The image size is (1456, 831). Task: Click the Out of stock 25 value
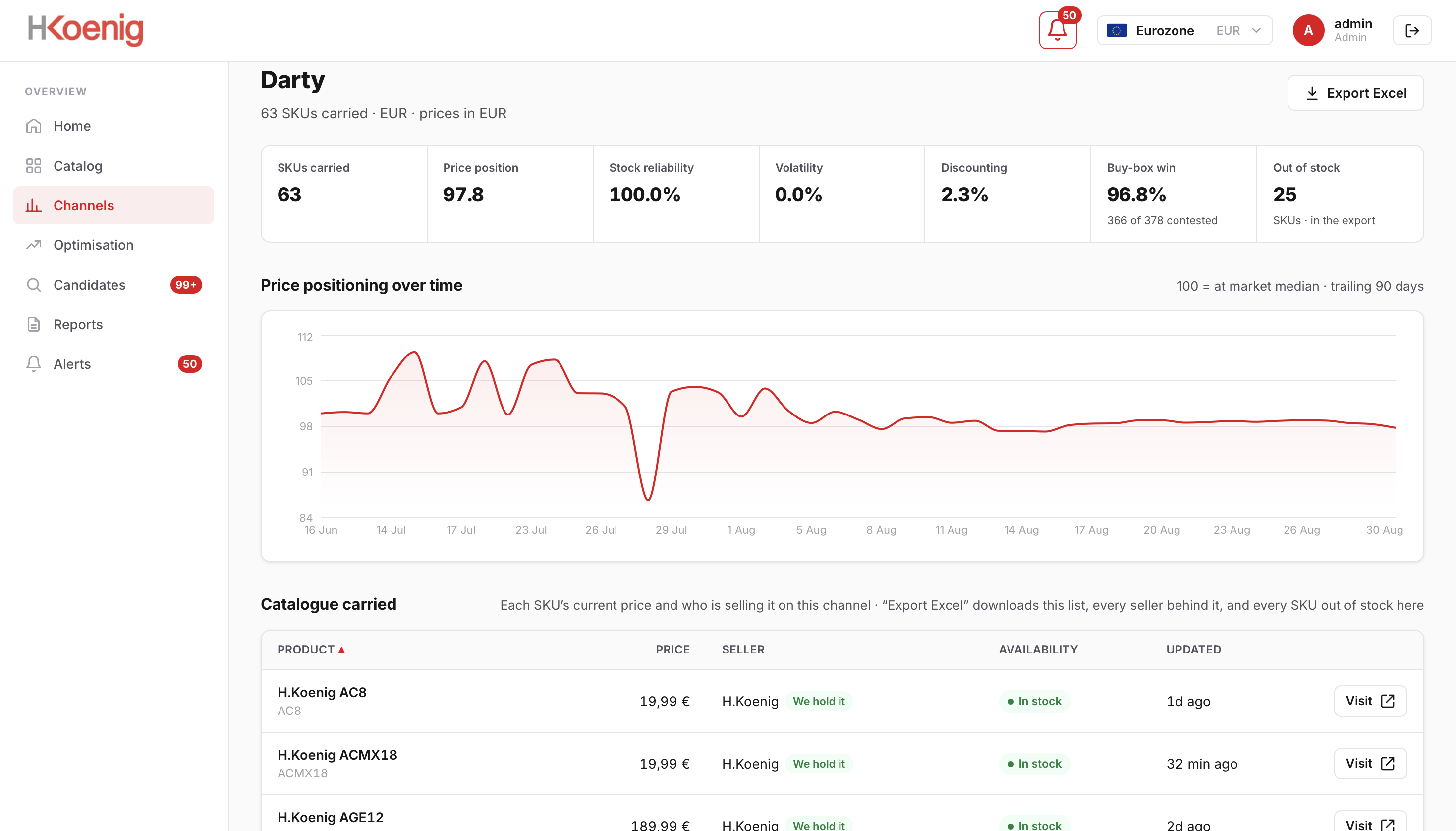pos(1285,195)
